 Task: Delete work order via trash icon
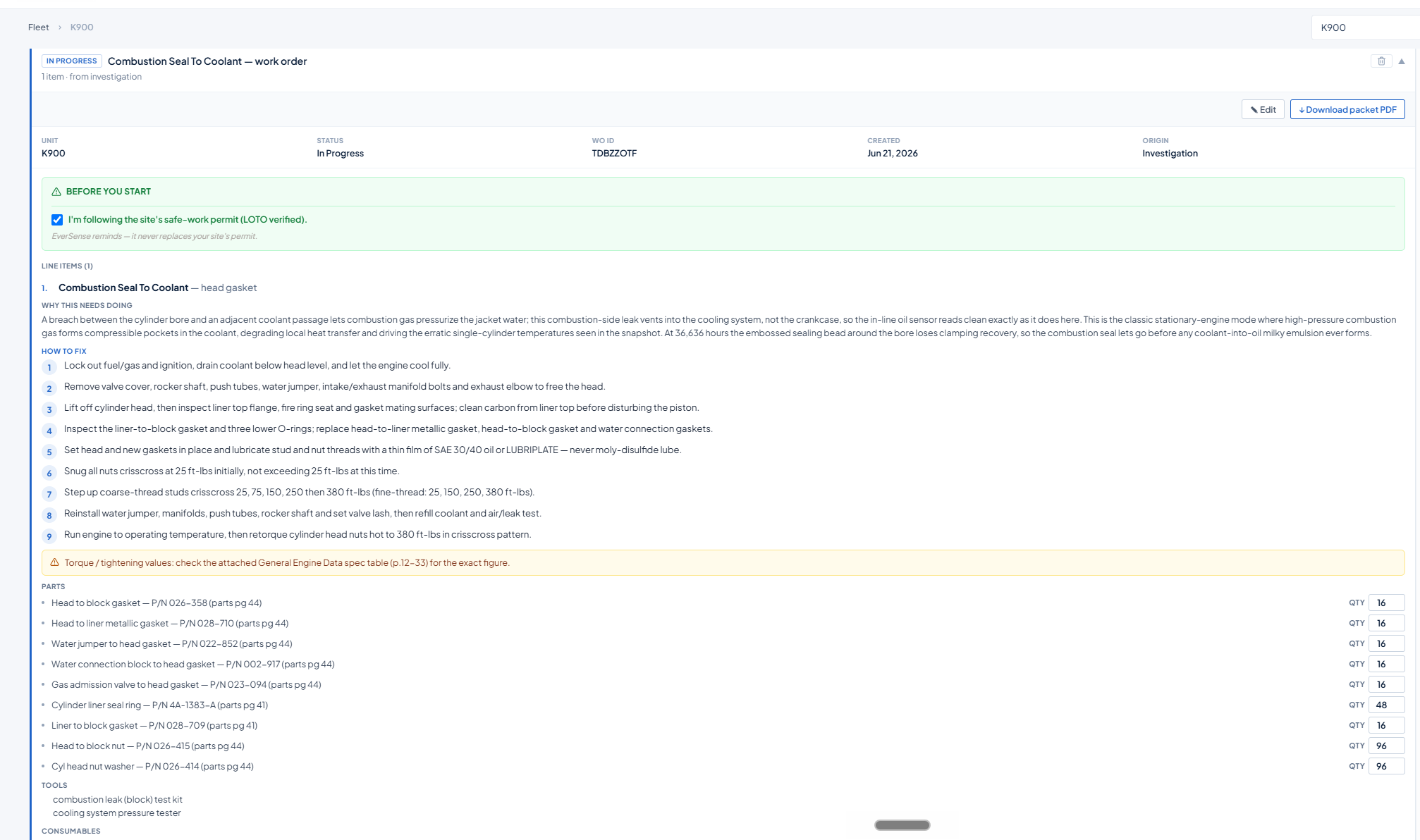point(1381,61)
